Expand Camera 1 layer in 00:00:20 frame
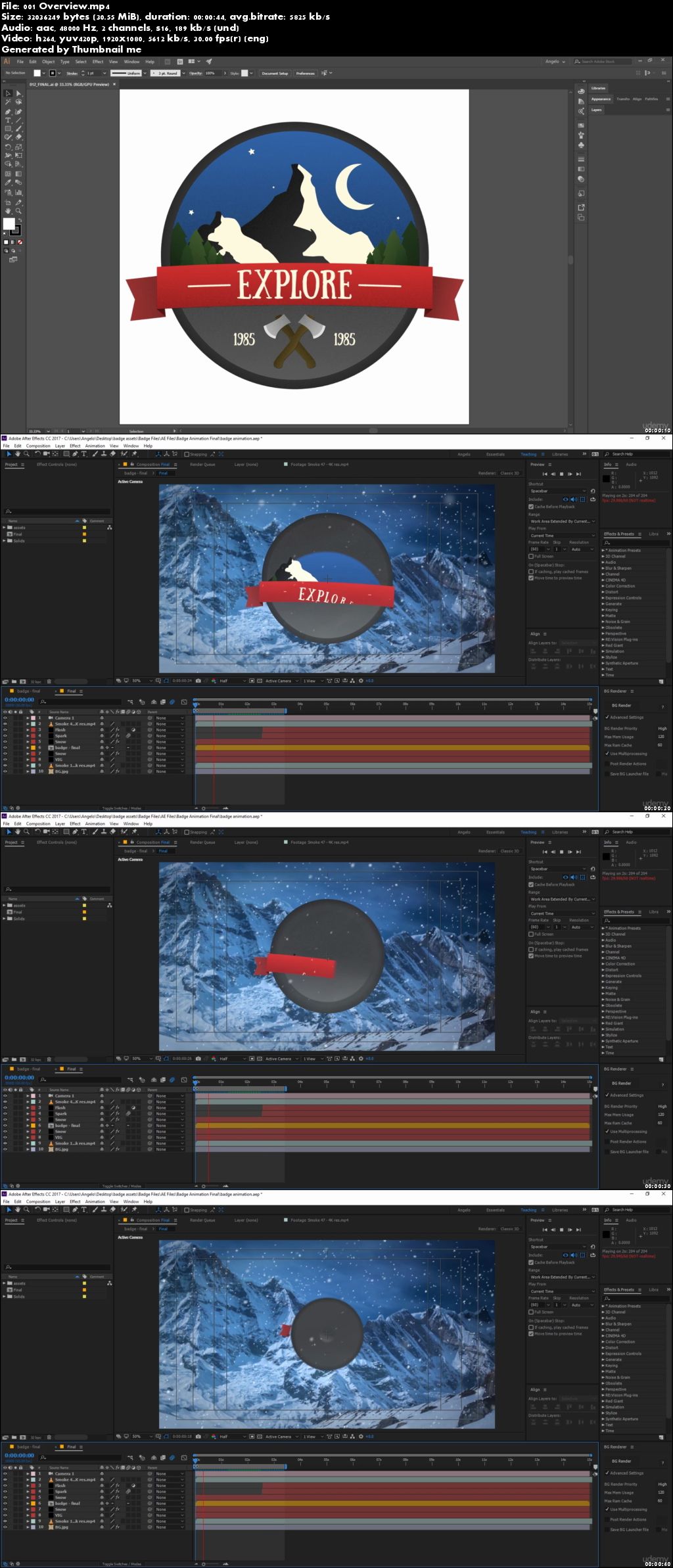 pyautogui.click(x=28, y=718)
